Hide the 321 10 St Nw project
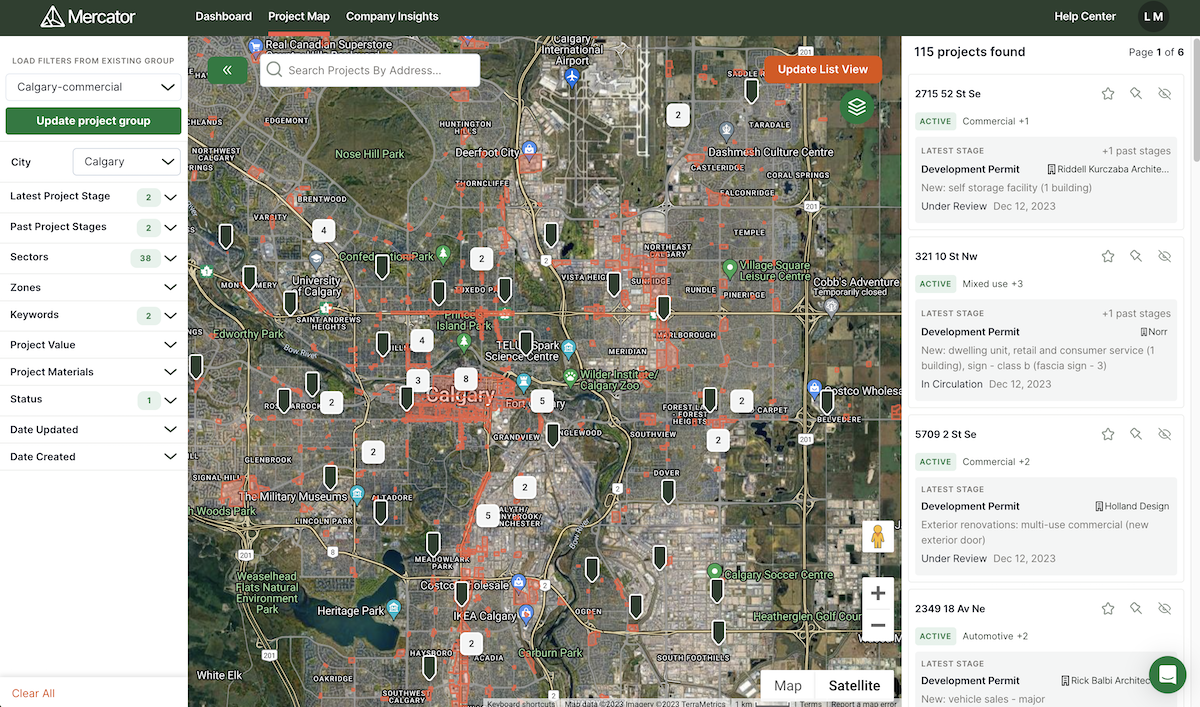The width and height of the screenshot is (1200, 707). 1164,257
